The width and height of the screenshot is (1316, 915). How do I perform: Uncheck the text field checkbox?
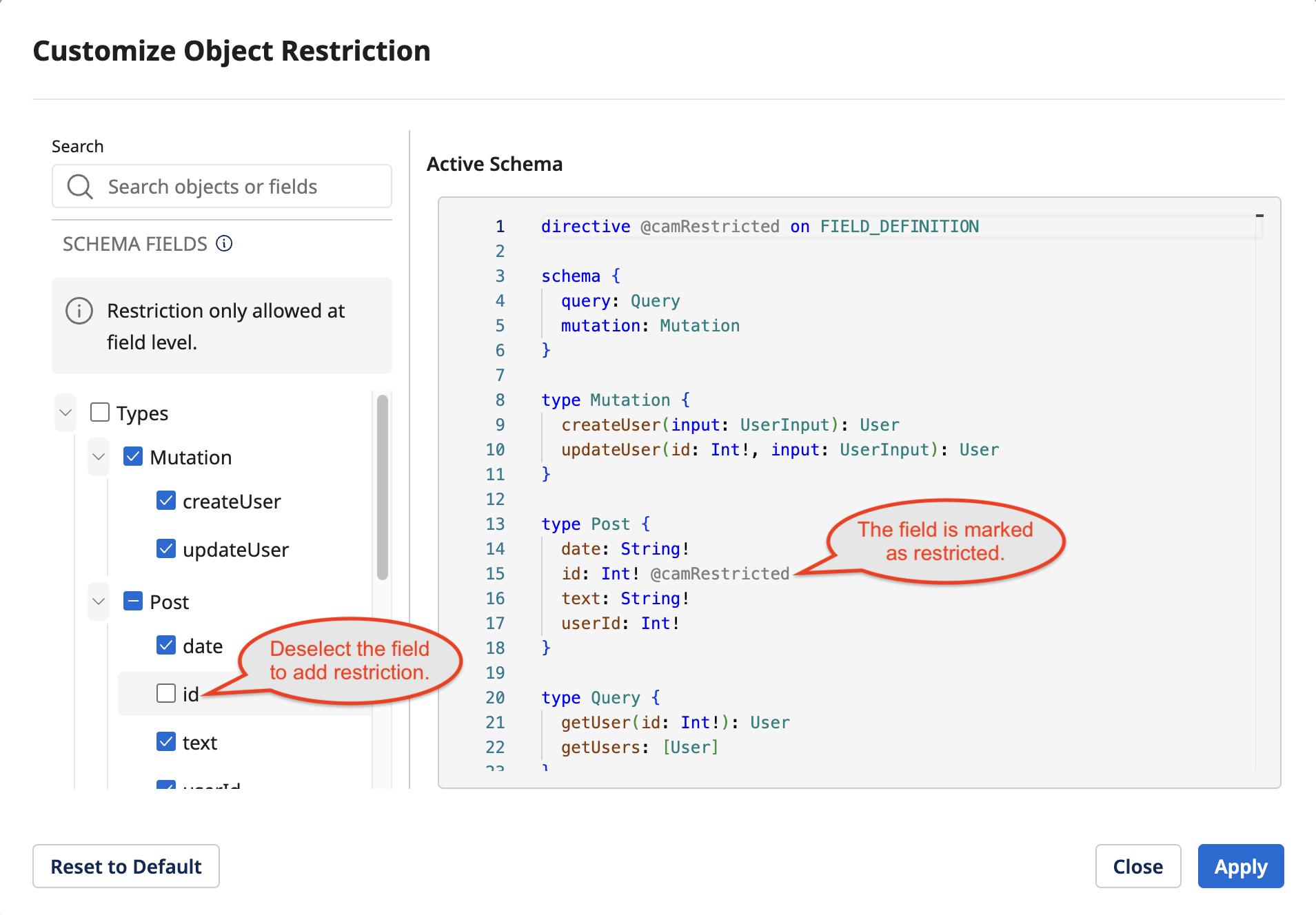166,742
